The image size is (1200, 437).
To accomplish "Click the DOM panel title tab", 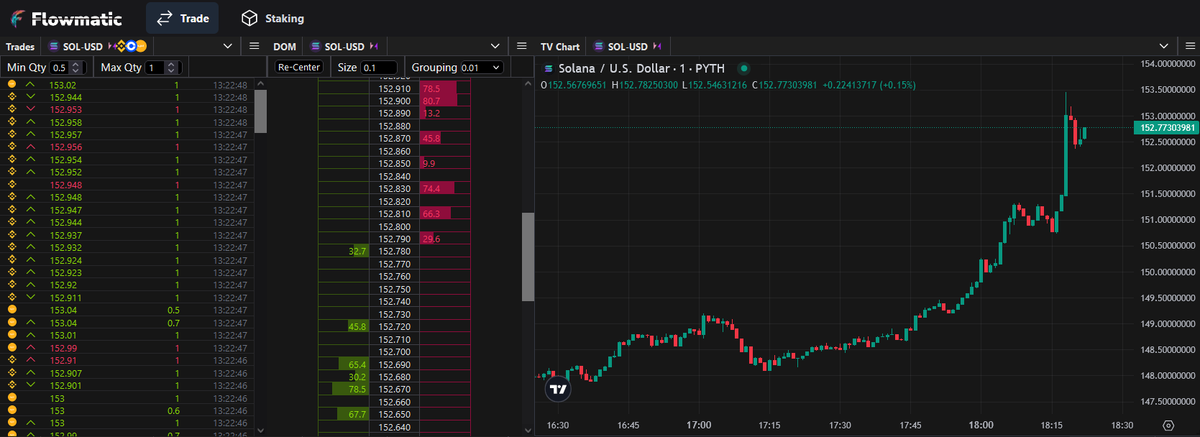I will tap(284, 46).
